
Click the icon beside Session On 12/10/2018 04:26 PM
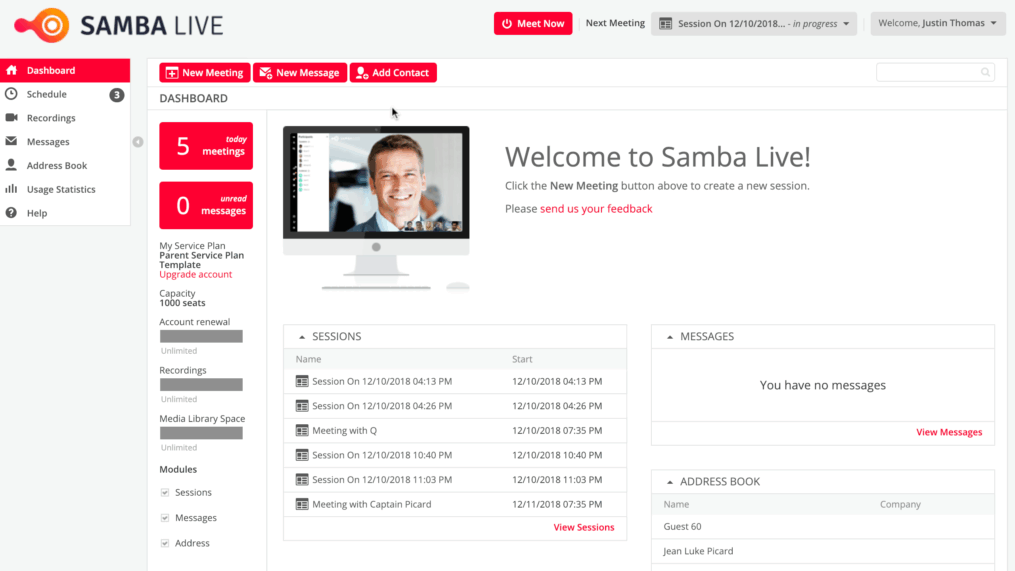click(x=302, y=406)
